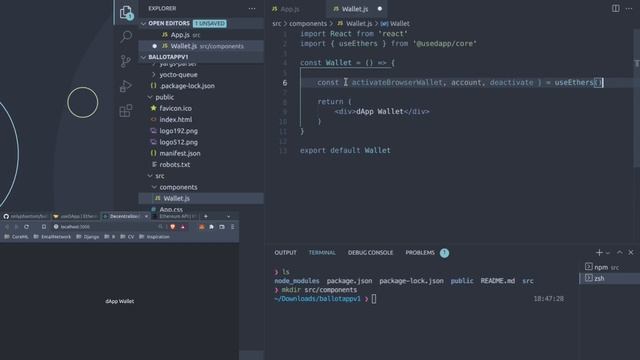Open the terminal launch profile dropdown arrow
Viewport: 640px width, 360px height.
(608, 253)
